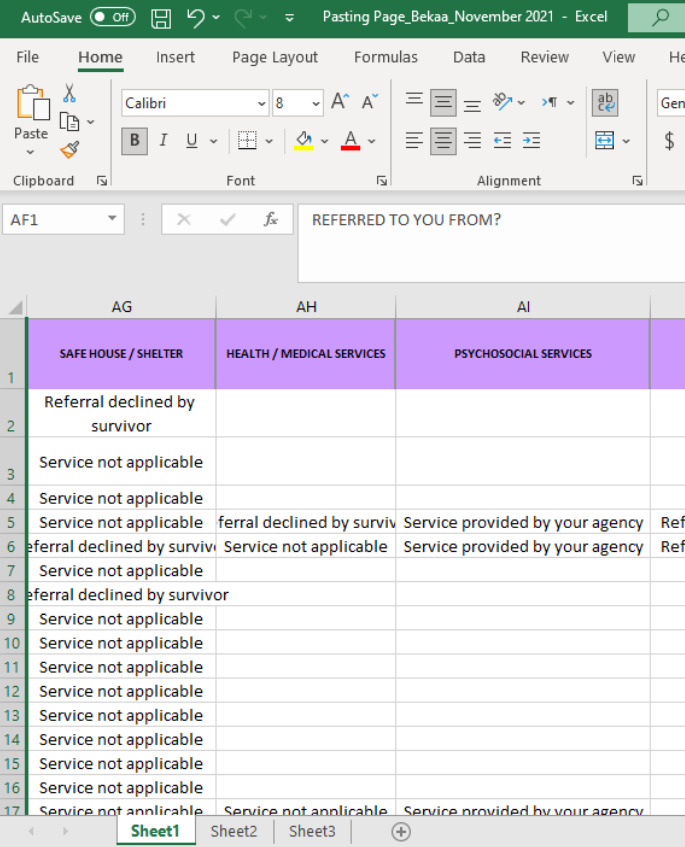Open the font size dropdown
The width and height of the screenshot is (685, 847).
tap(316, 103)
